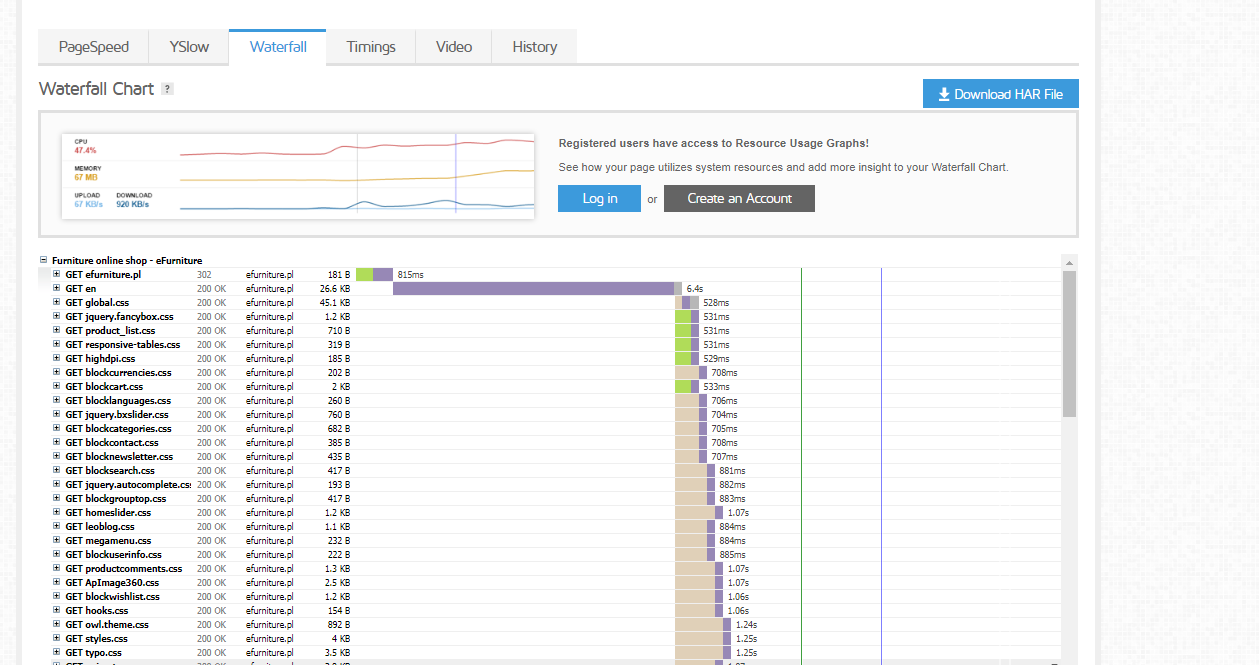
Task: Click the 920 KB/s download value
Action: pyautogui.click(x=132, y=204)
